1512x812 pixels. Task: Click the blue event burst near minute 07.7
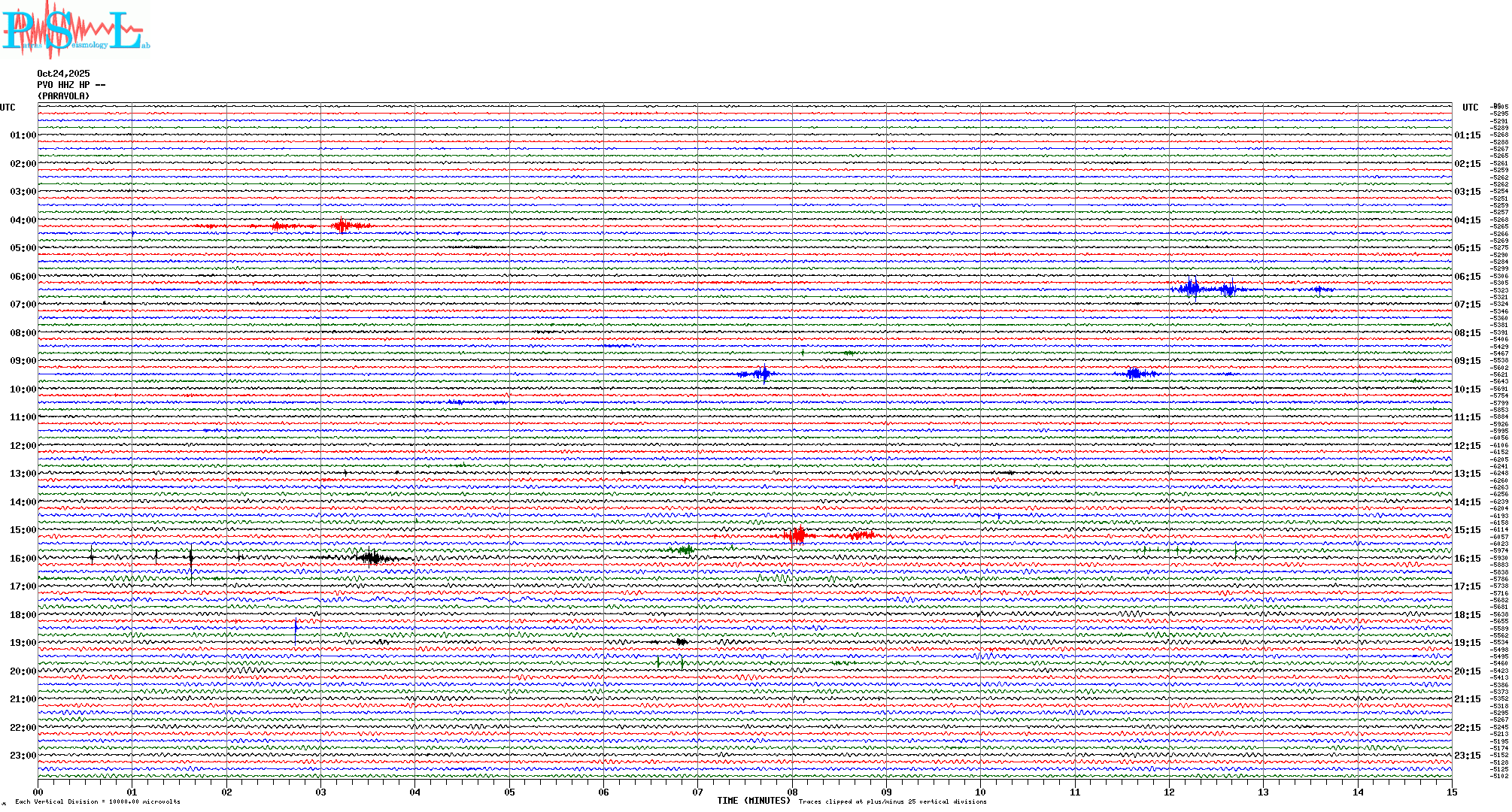click(764, 374)
